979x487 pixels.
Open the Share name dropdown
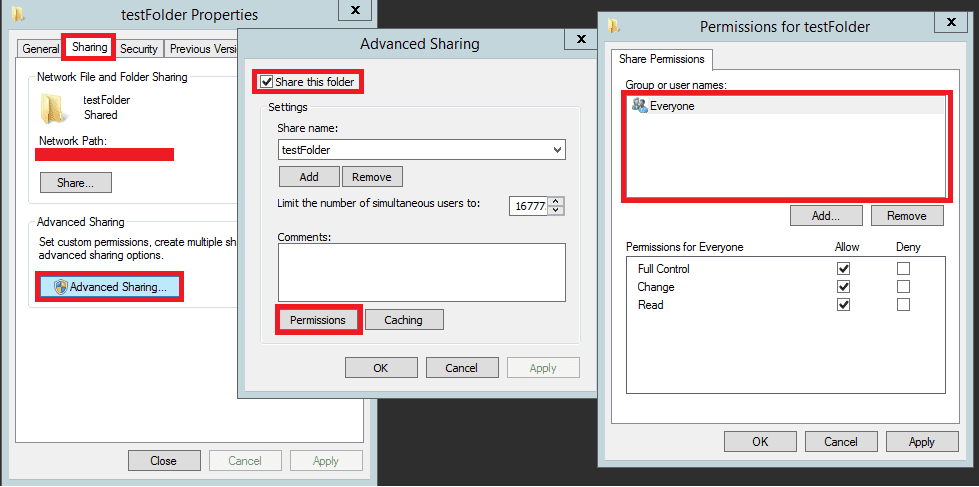coord(557,149)
